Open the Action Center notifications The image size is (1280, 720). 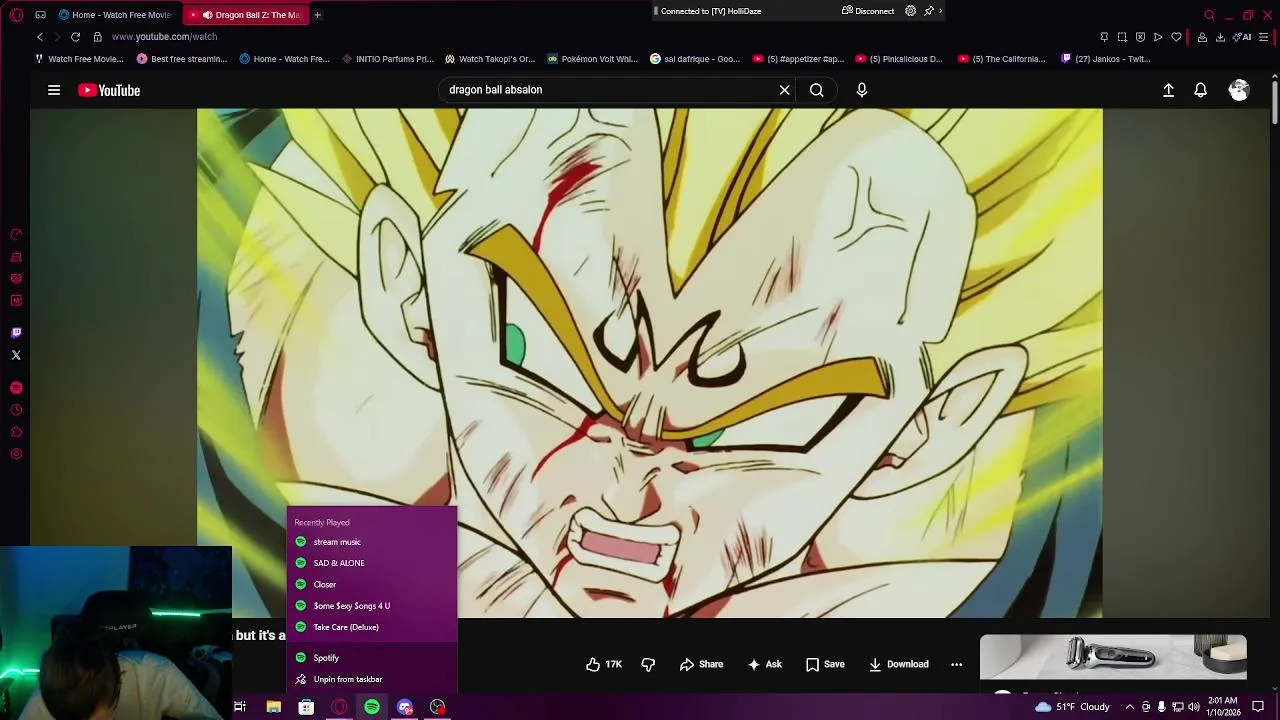(x=1258, y=707)
